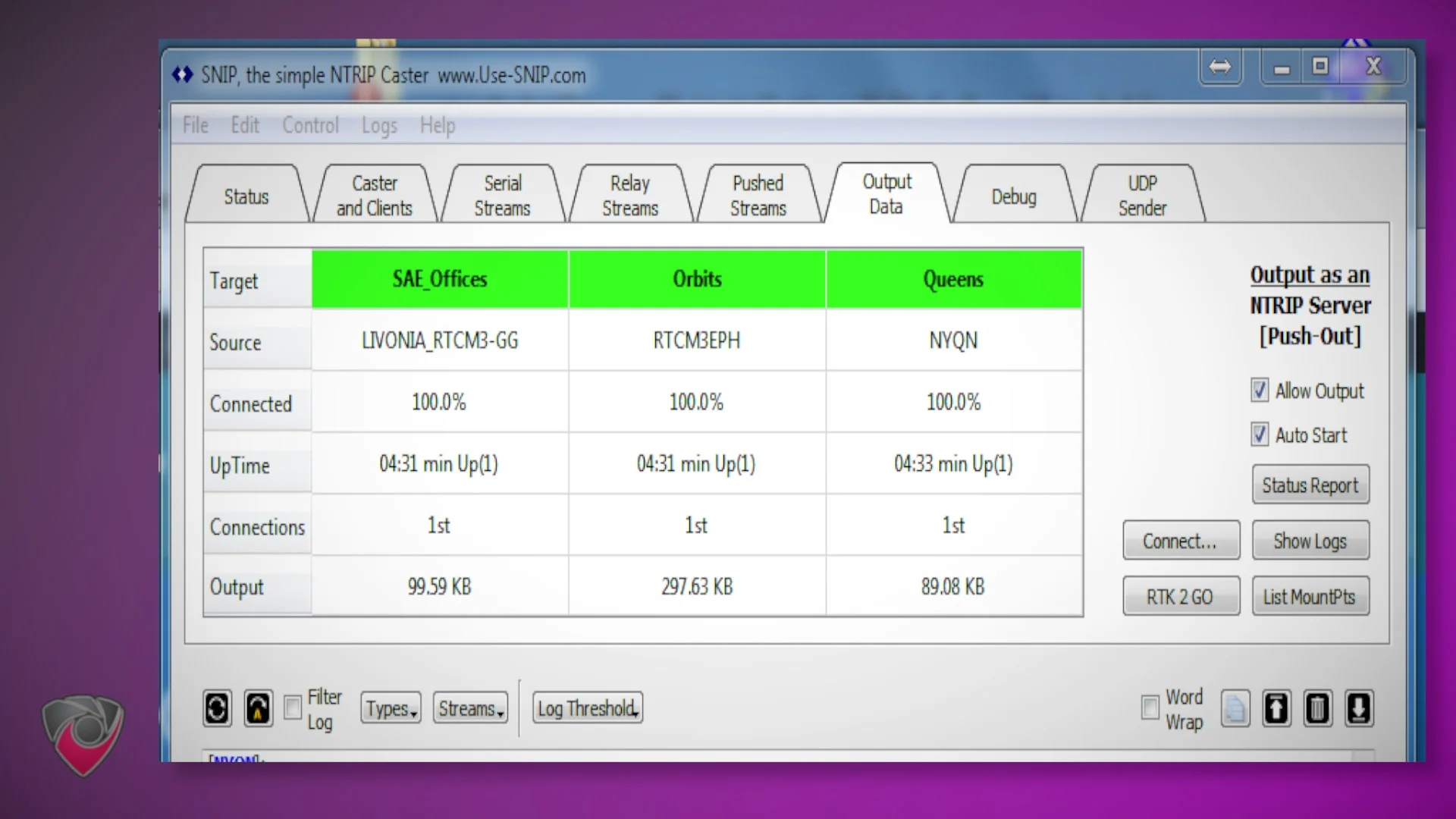The height and width of the screenshot is (819, 1456).
Task: Click the shield logo on the desktop
Action: 83,734
